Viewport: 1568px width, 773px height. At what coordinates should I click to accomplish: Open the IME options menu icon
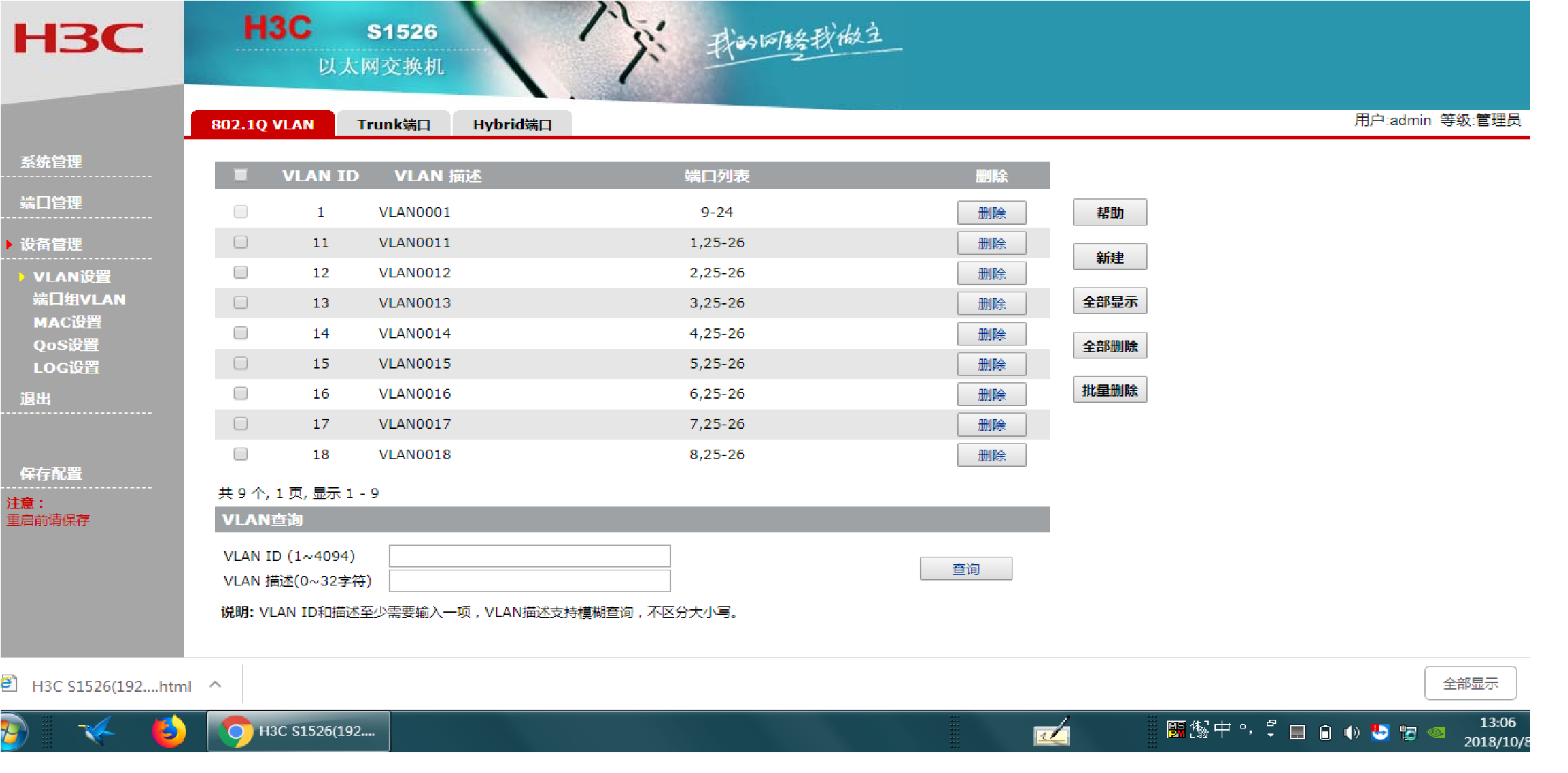tap(1271, 729)
